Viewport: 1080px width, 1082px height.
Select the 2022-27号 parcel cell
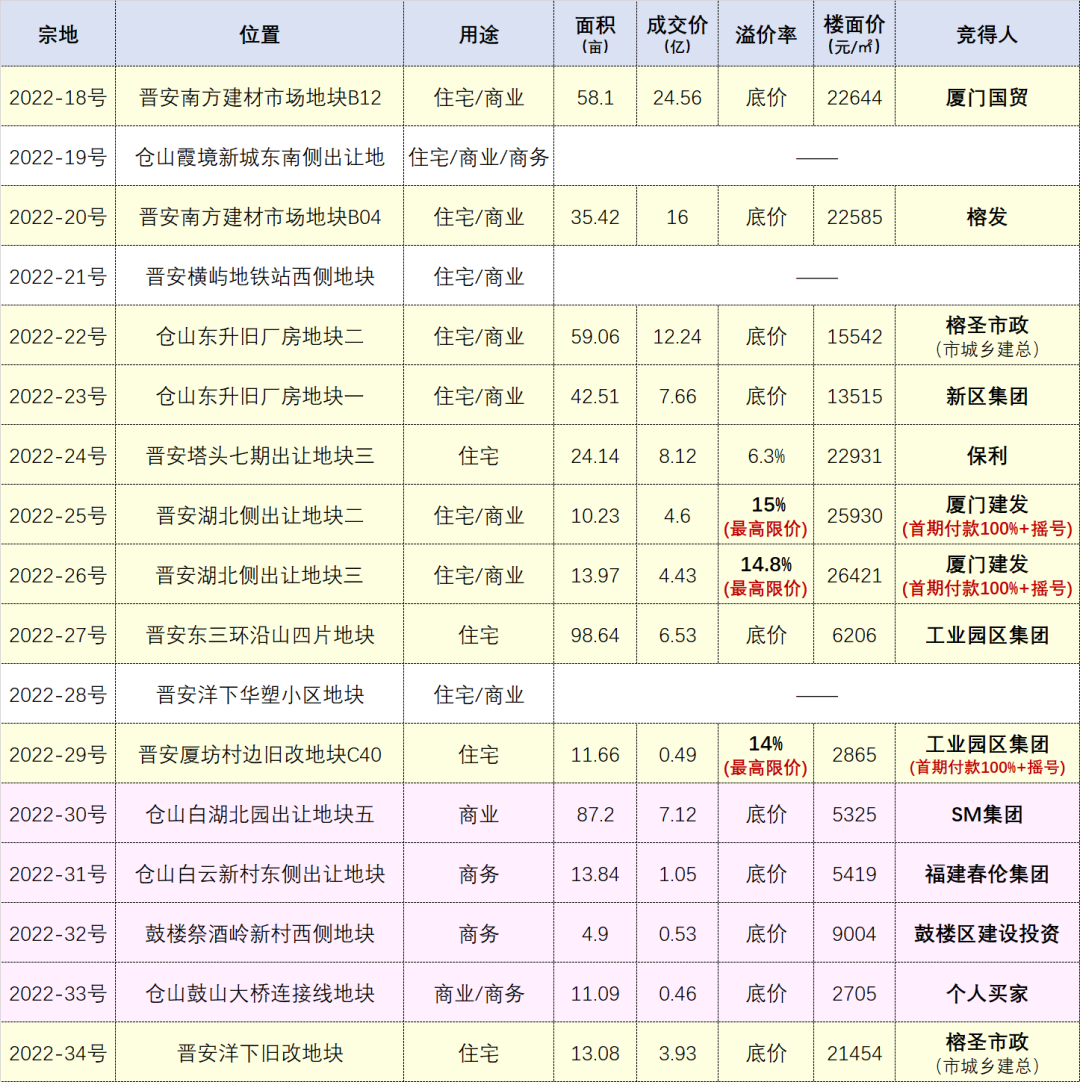[x=58, y=635]
